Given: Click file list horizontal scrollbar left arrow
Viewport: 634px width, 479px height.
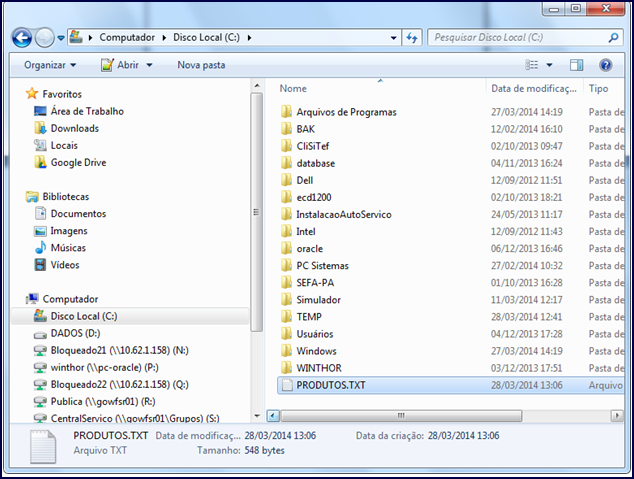Looking at the screenshot, I should click(x=273, y=416).
